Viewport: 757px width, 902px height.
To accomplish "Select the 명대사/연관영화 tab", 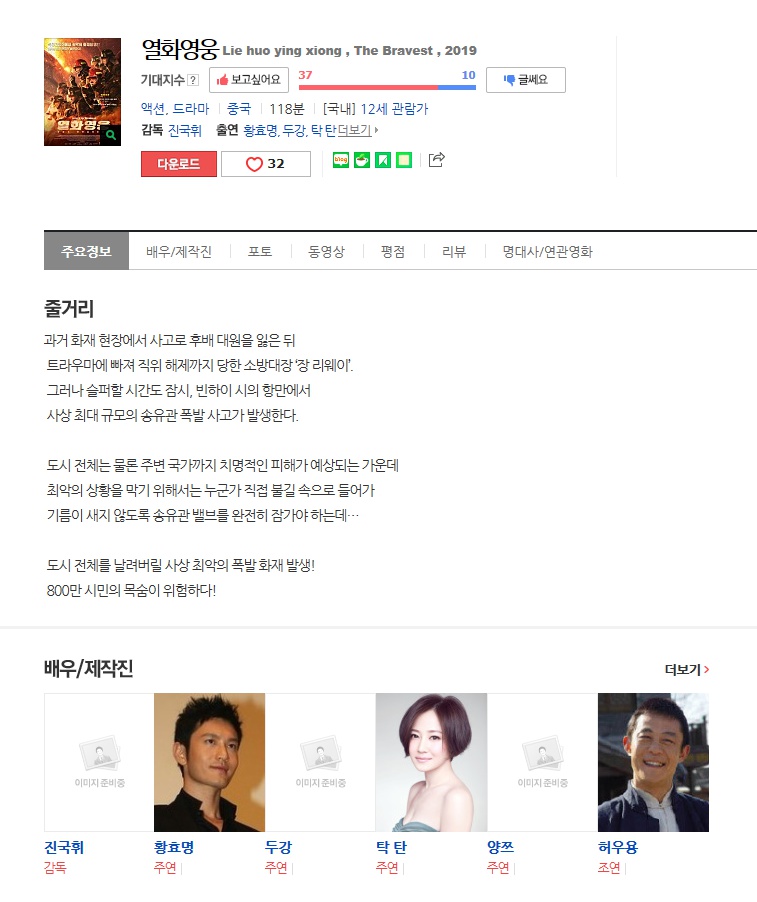I will [547, 251].
